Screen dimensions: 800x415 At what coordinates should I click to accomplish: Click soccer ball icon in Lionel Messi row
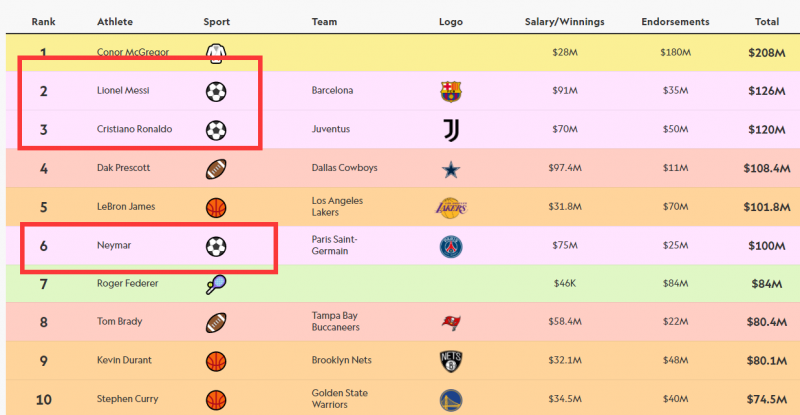[x=215, y=92]
